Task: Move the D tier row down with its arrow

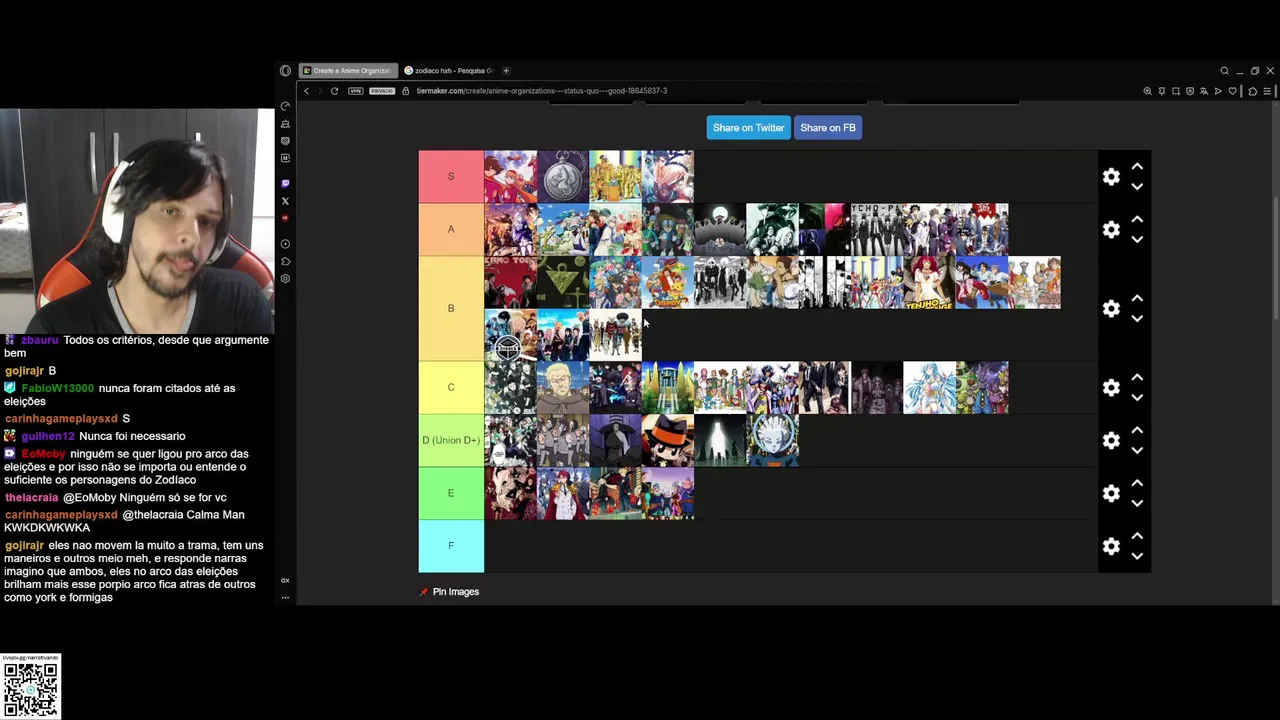Action: pyautogui.click(x=1137, y=451)
